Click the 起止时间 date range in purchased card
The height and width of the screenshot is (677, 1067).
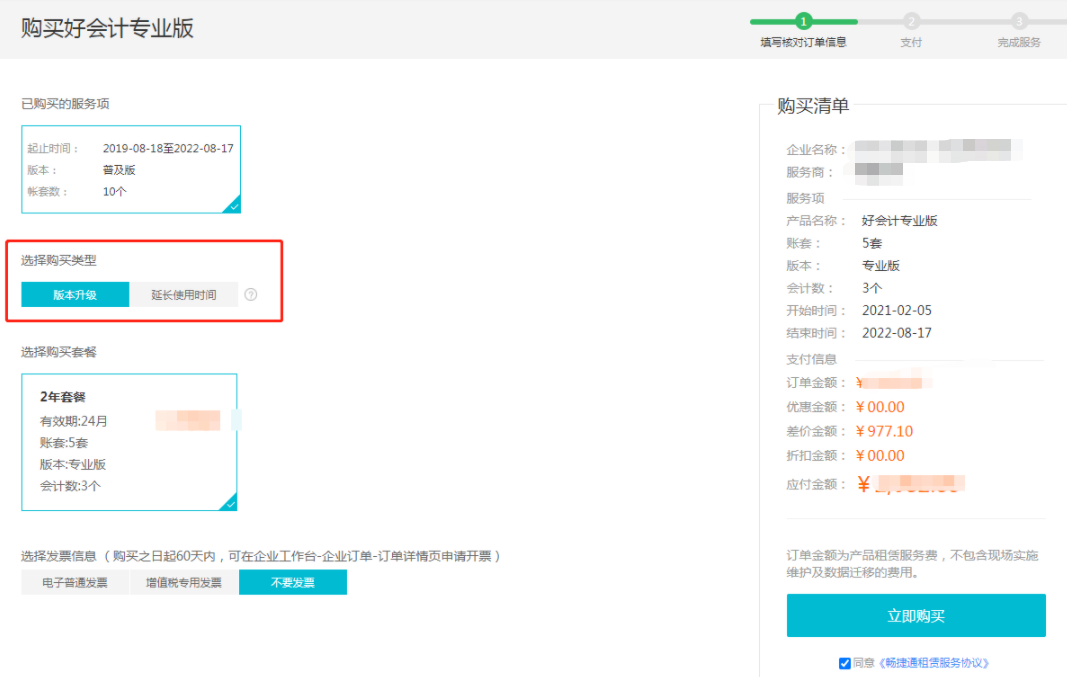pyautogui.click(x=168, y=148)
